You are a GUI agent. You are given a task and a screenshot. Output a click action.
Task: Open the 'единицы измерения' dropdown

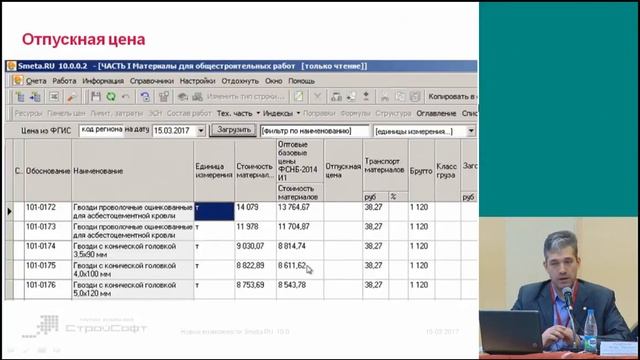point(471,131)
